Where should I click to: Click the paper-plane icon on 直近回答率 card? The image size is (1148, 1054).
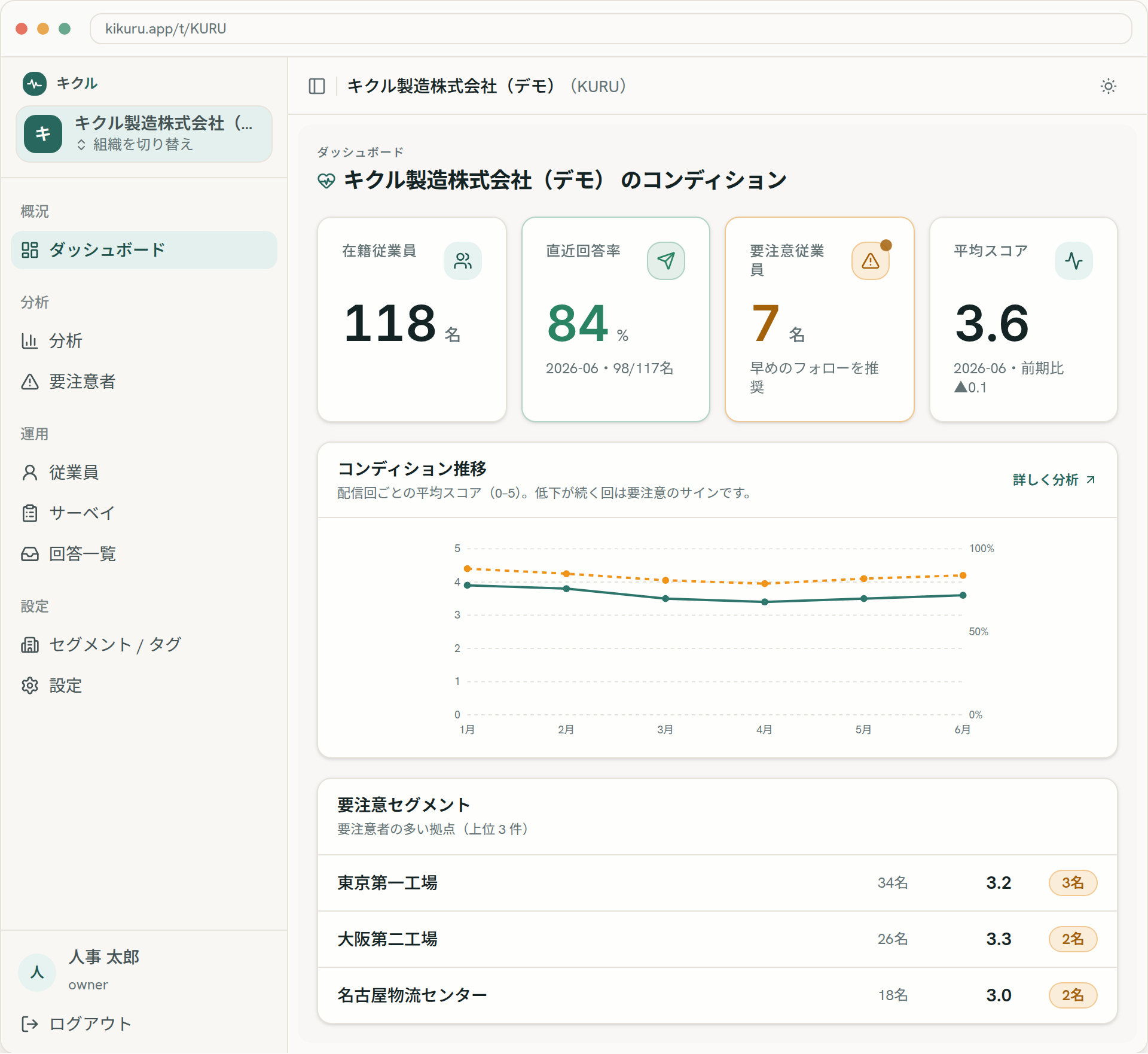point(666,260)
